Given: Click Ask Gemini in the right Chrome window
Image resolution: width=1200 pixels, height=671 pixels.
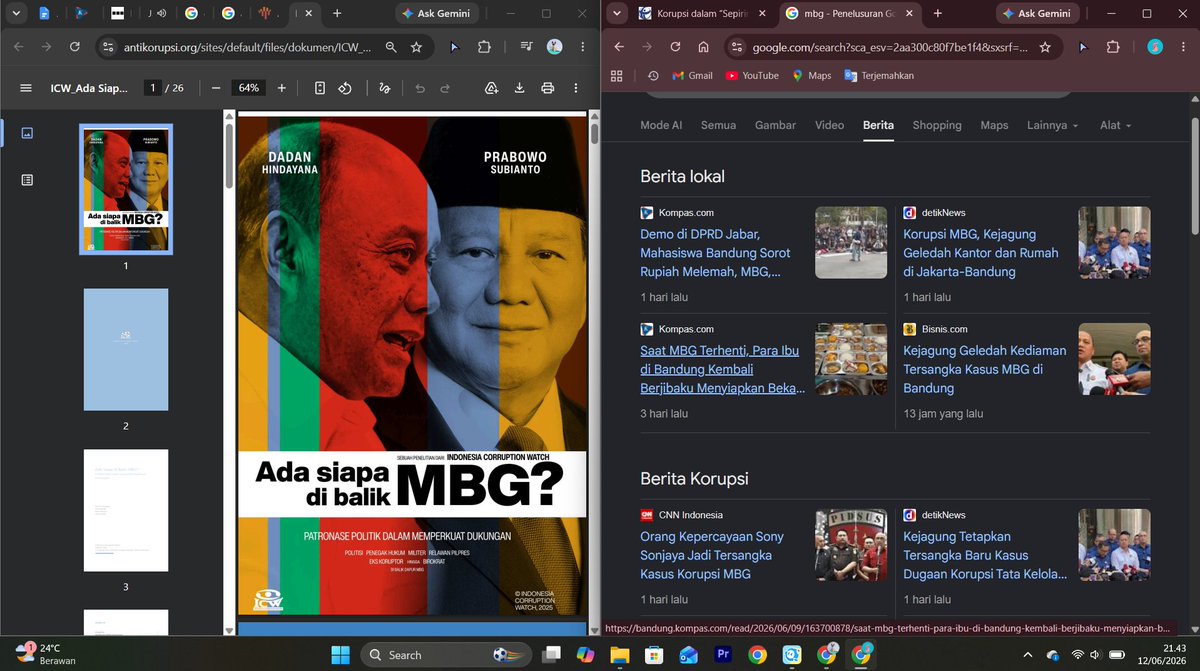Looking at the screenshot, I should [x=1037, y=14].
